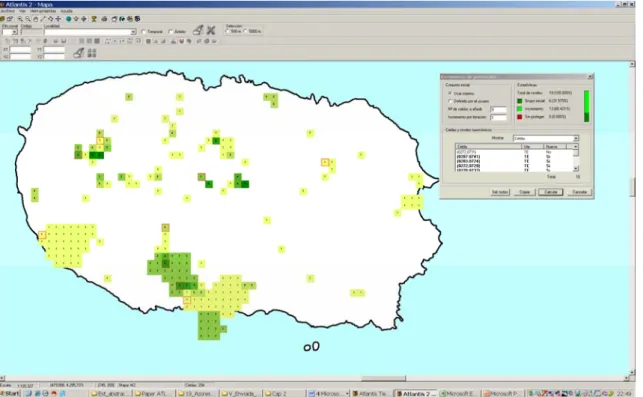Select the Temporal radio button
This screenshot has width=643, height=397.
144,32
